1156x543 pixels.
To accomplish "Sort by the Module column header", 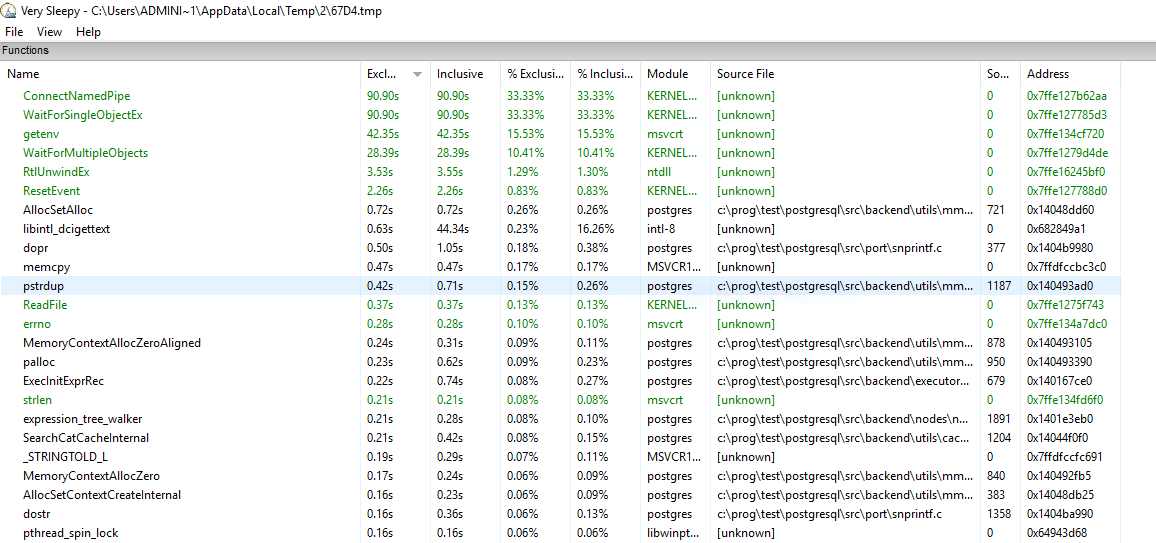I will click(668, 74).
